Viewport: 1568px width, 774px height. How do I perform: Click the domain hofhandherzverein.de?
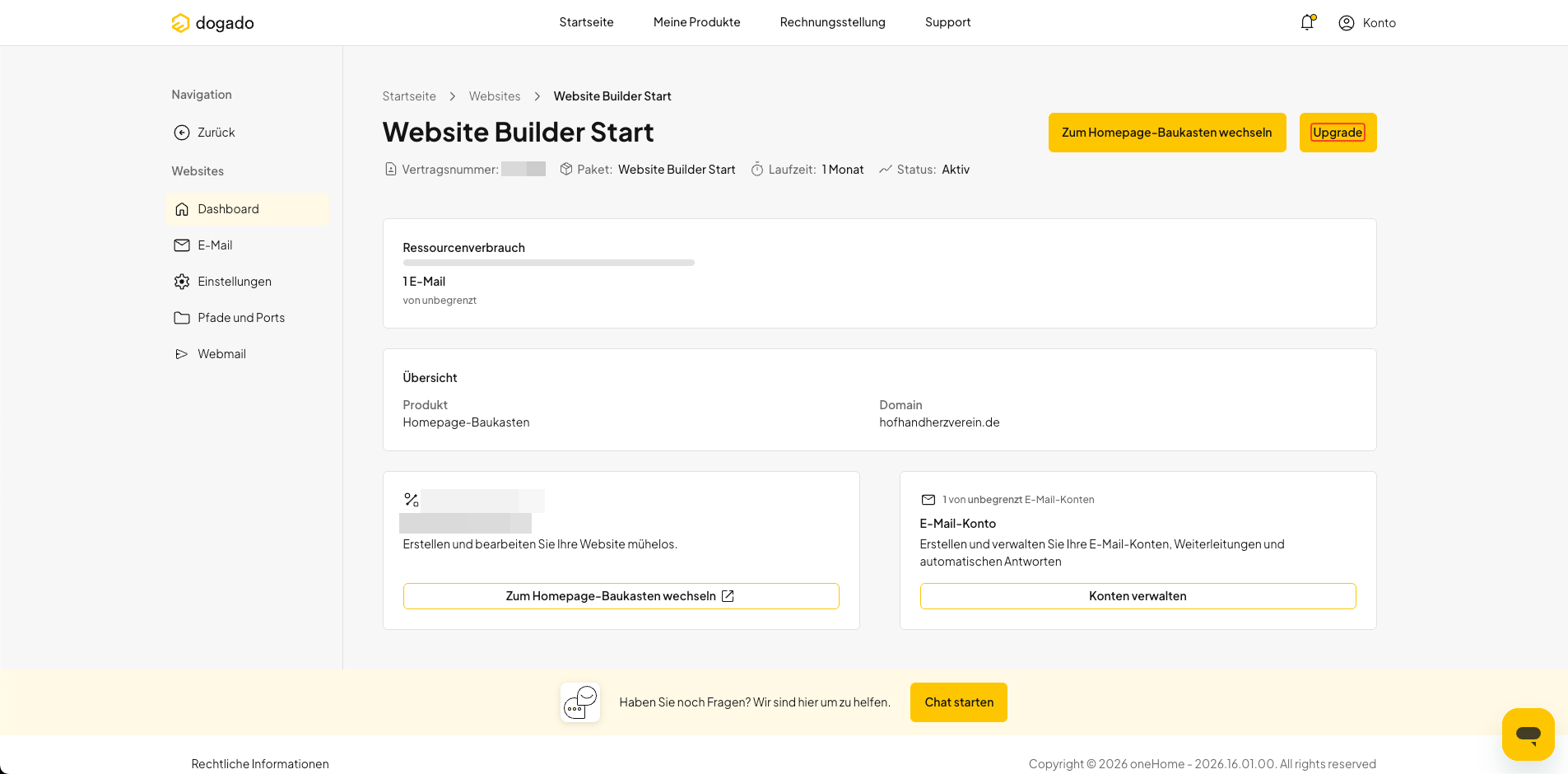[939, 422]
